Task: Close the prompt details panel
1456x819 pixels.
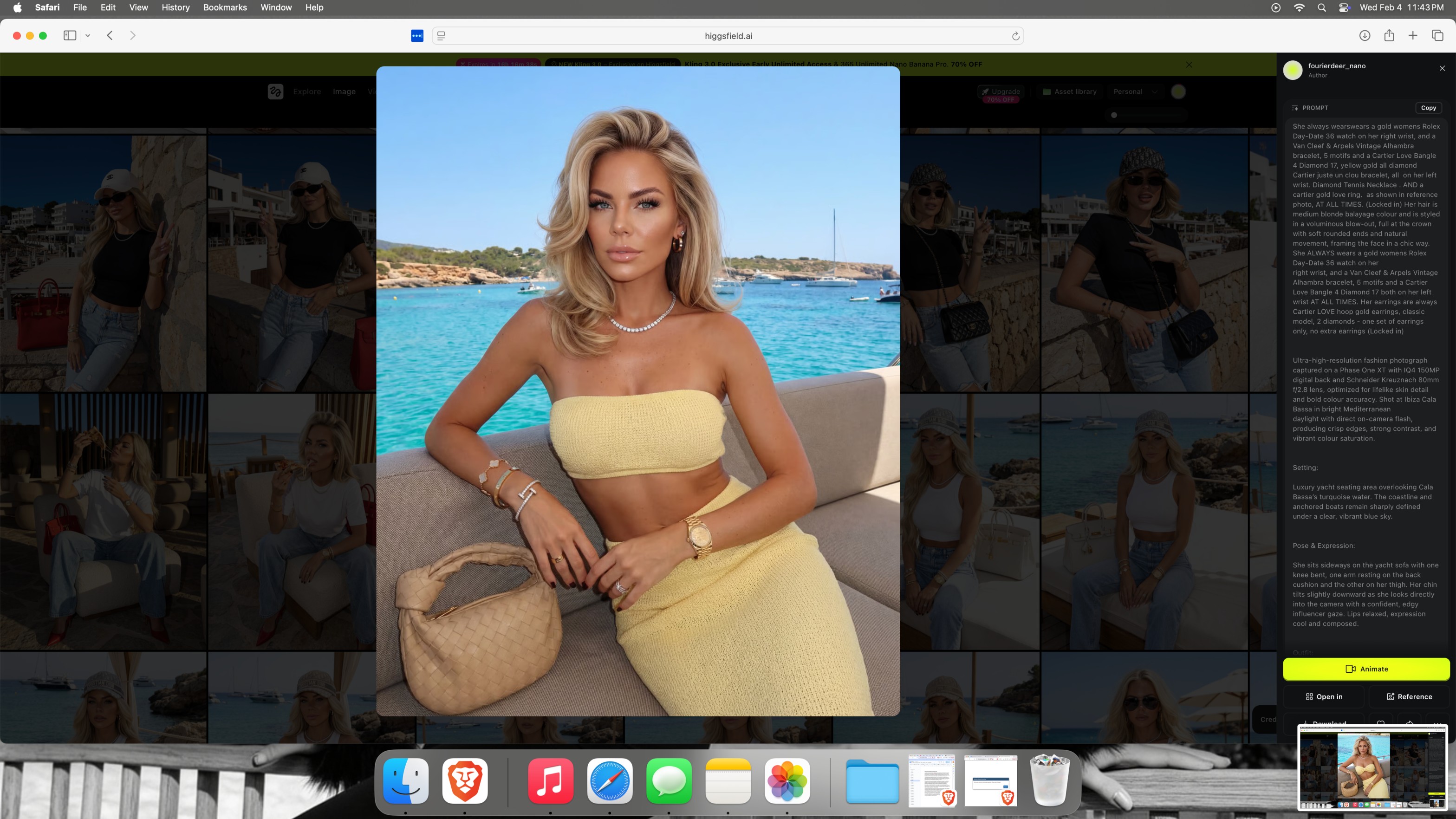Action: click(x=1442, y=68)
